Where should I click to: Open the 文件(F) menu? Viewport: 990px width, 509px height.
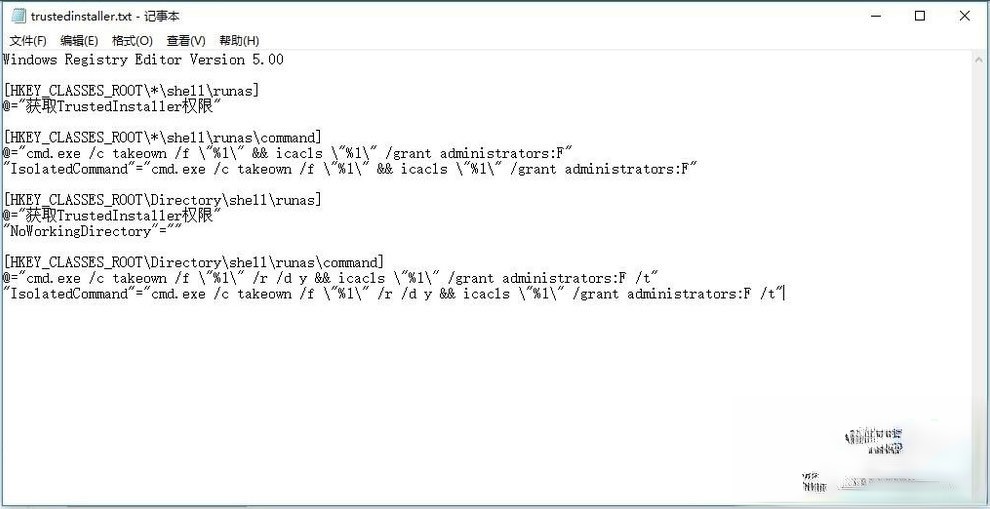click(x=28, y=41)
